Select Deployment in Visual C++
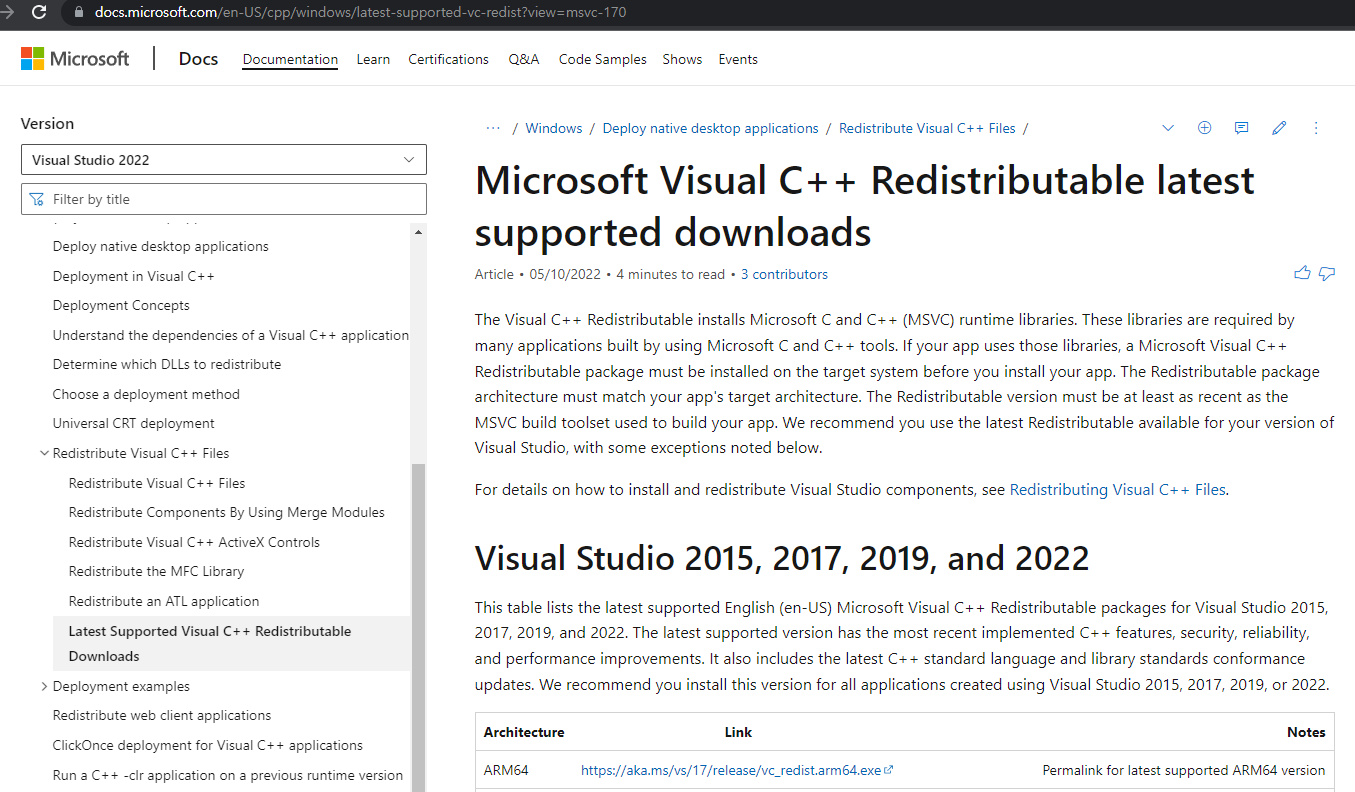Image resolution: width=1355 pixels, height=792 pixels. pyautogui.click(x=134, y=276)
